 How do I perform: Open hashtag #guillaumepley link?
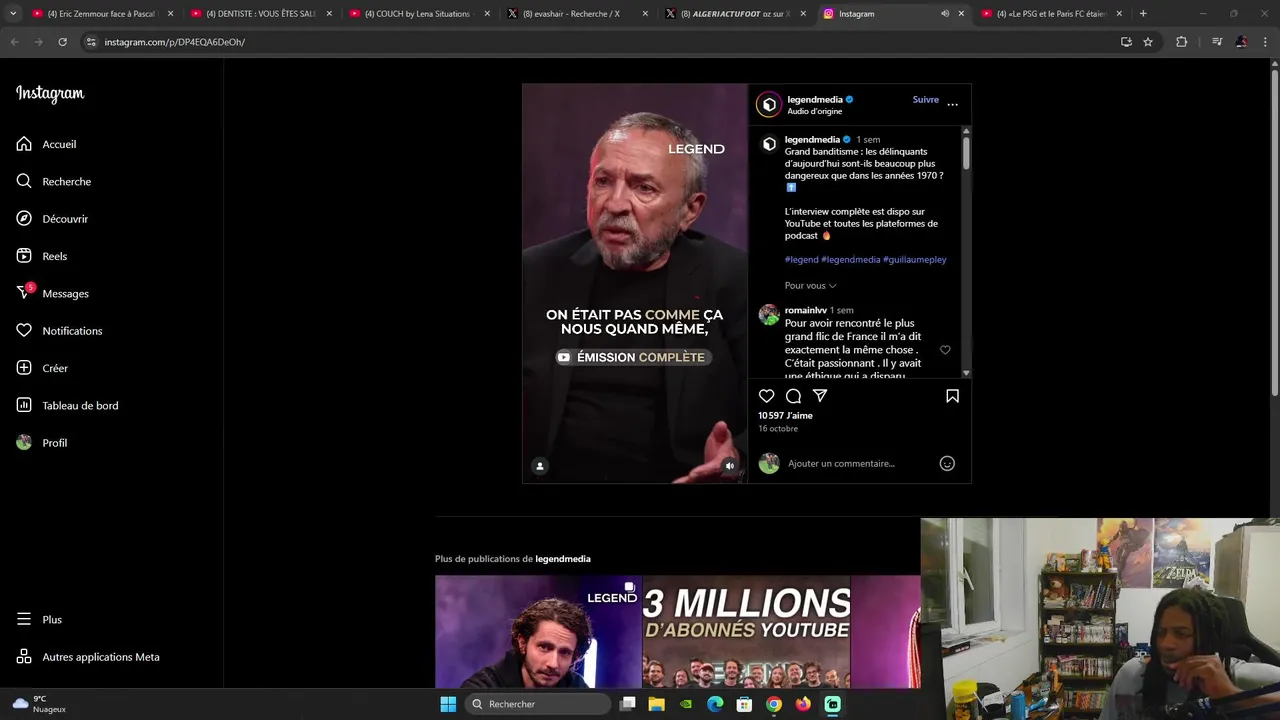pyautogui.click(x=915, y=260)
